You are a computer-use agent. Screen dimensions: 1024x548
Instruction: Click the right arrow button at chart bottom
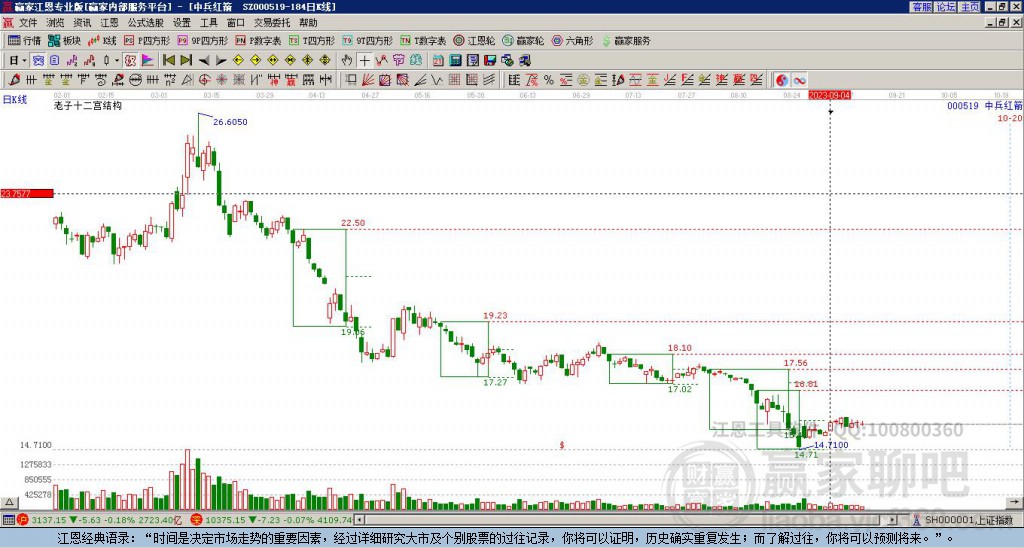(1014, 503)
